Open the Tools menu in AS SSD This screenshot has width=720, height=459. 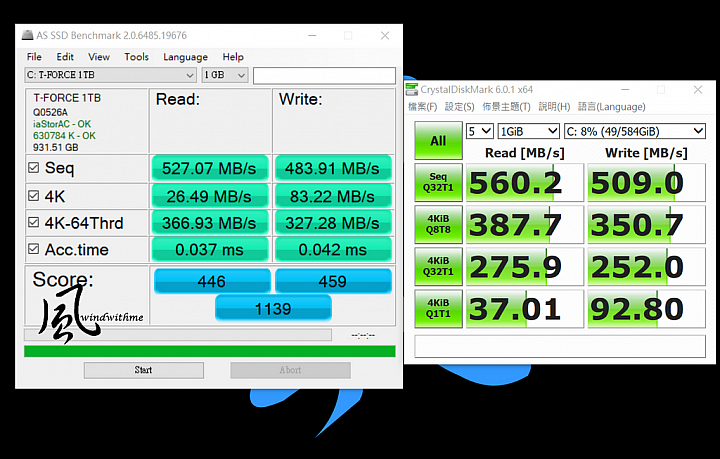coord(136,57)
